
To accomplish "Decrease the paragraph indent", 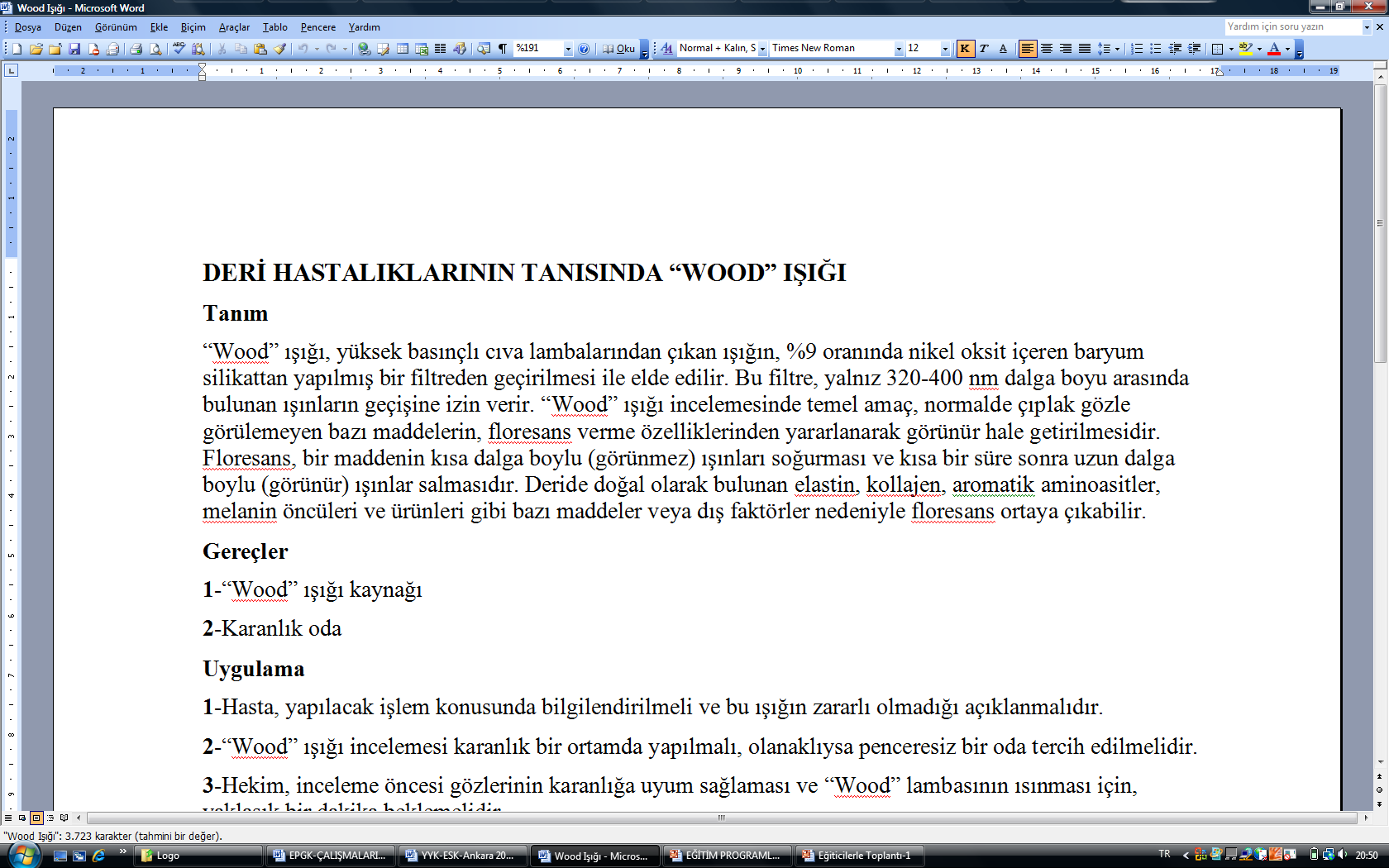I will pyautogui.click(x=1175, y=49).
